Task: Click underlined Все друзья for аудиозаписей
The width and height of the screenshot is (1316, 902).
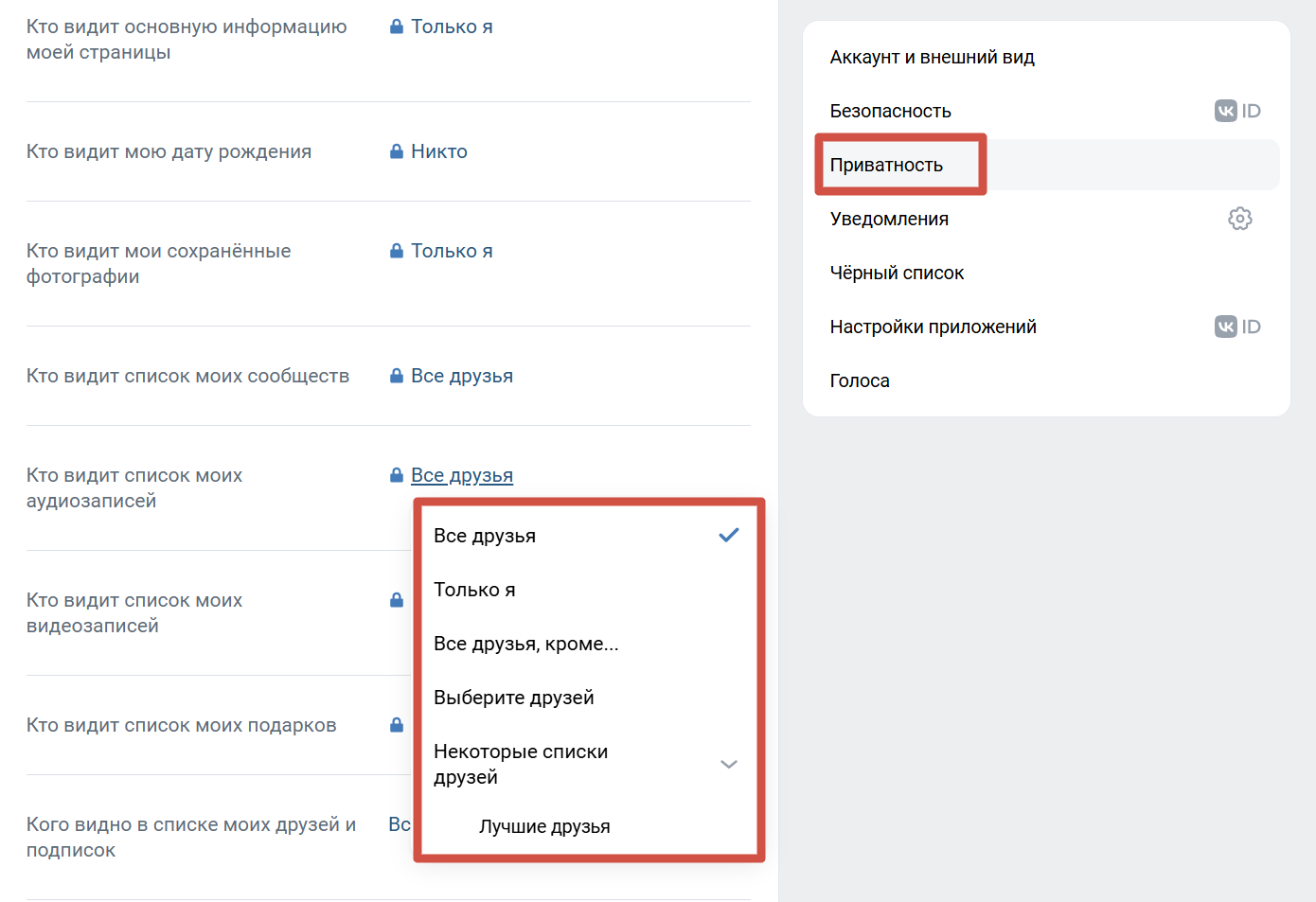Action: coord(461,475)
